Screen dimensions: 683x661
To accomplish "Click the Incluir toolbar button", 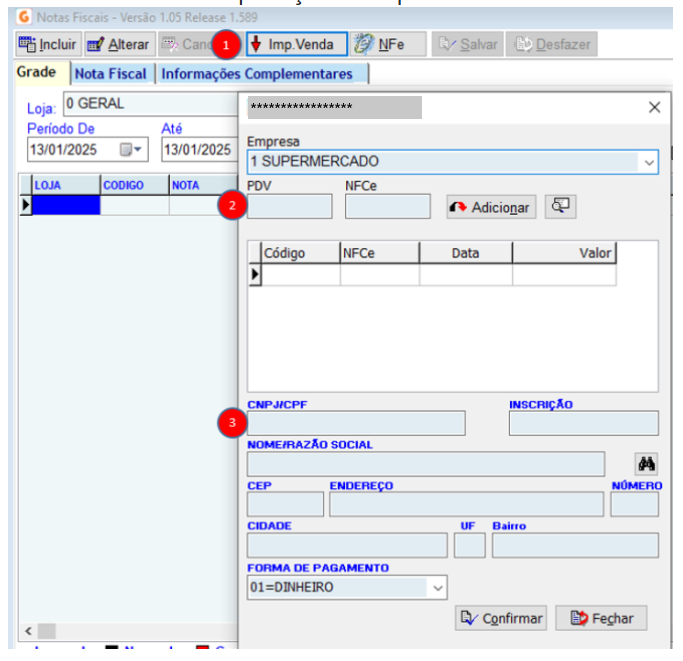I will pos(48,44).
